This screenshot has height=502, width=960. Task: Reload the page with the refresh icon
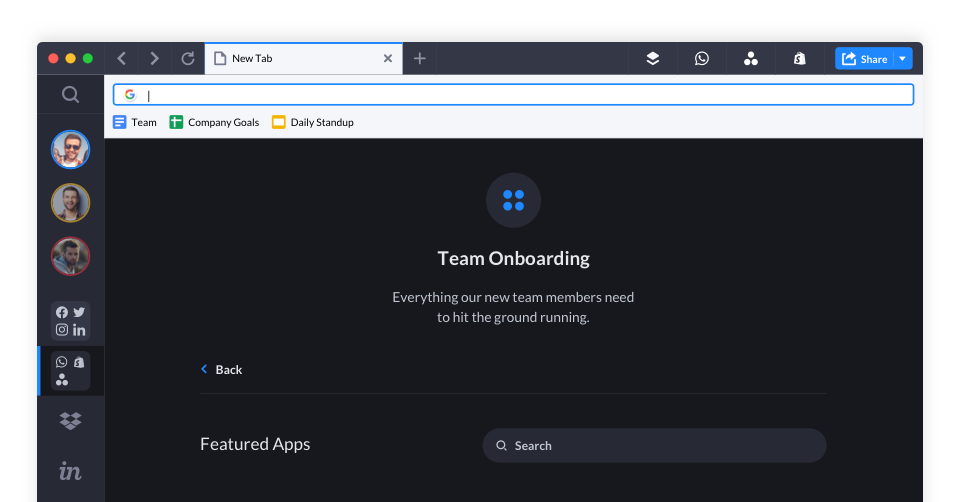click(188, 59)
